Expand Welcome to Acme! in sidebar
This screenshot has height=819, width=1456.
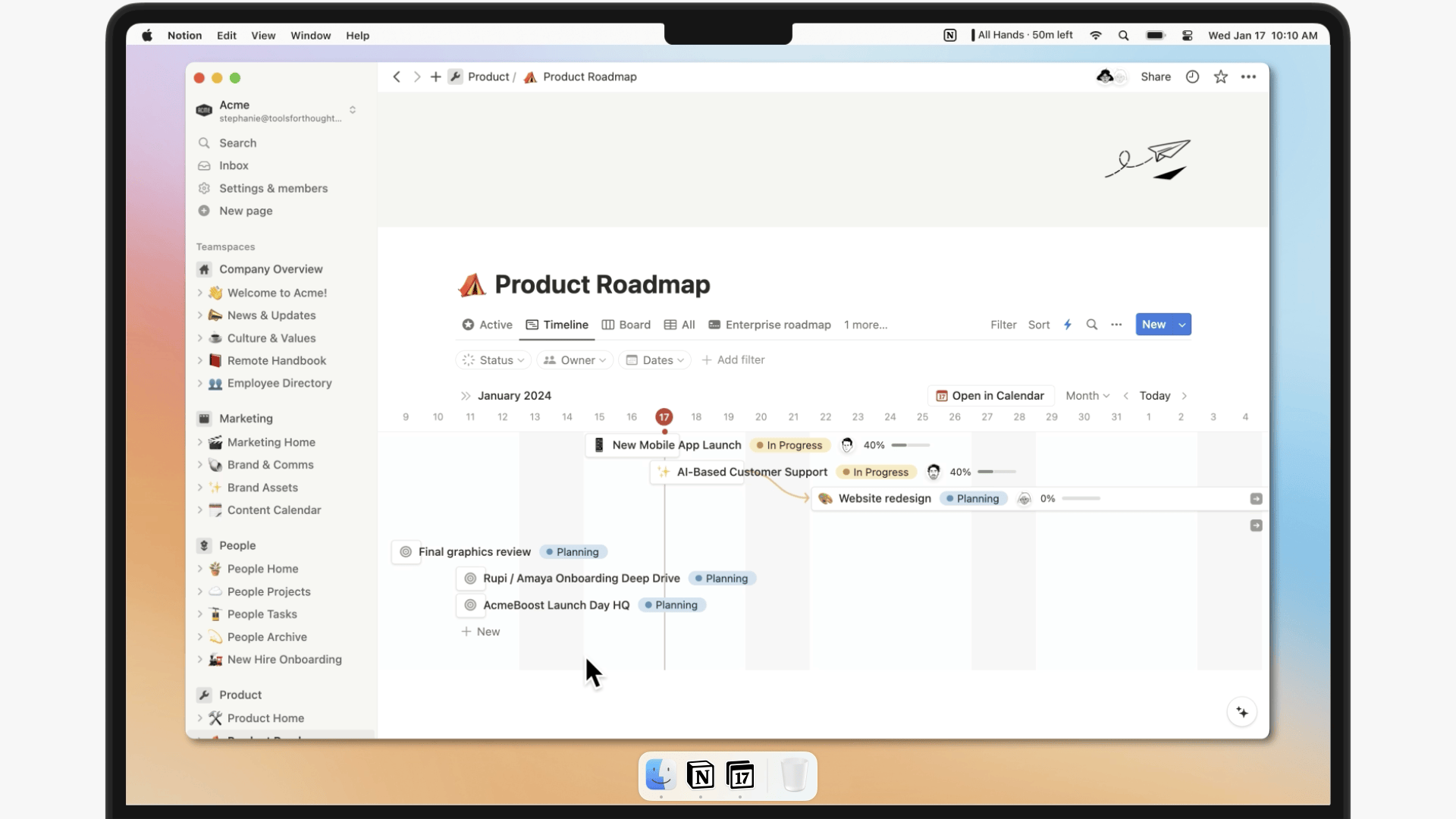[199, 293]
